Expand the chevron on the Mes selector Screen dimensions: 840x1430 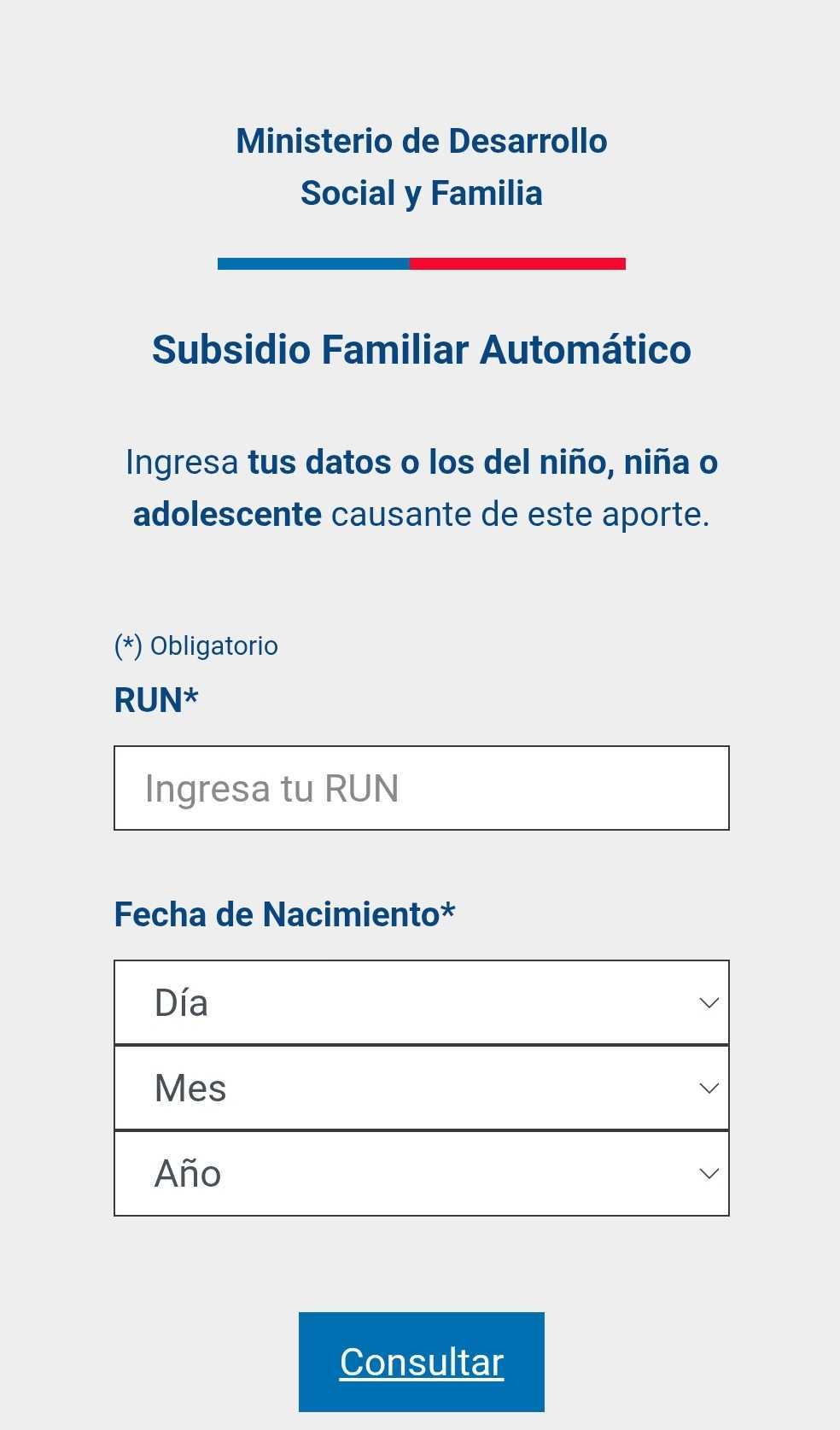click(707, 1088)
